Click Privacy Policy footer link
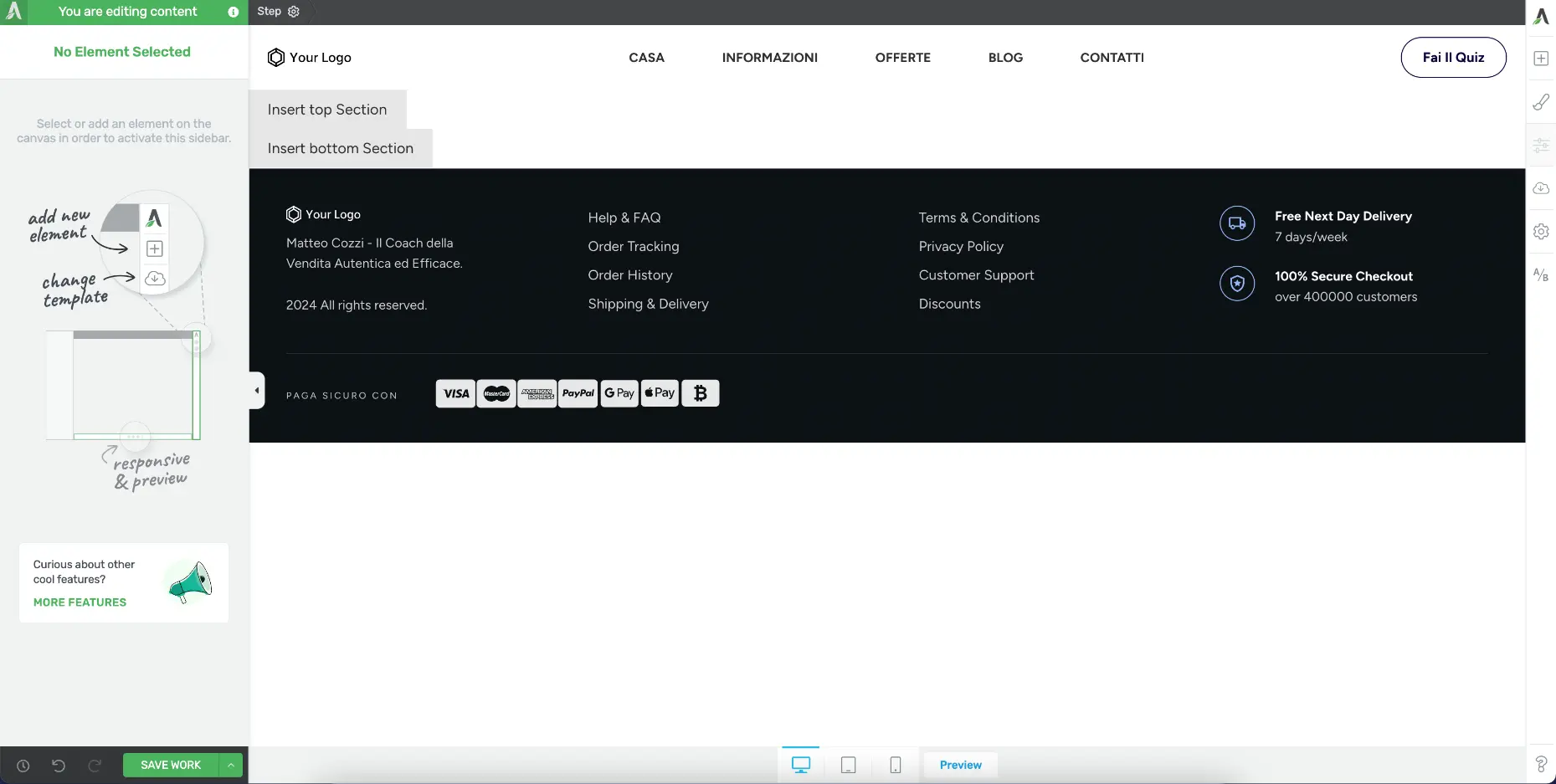The height and width of the screenshot is (784, 1556). (961, 246)
